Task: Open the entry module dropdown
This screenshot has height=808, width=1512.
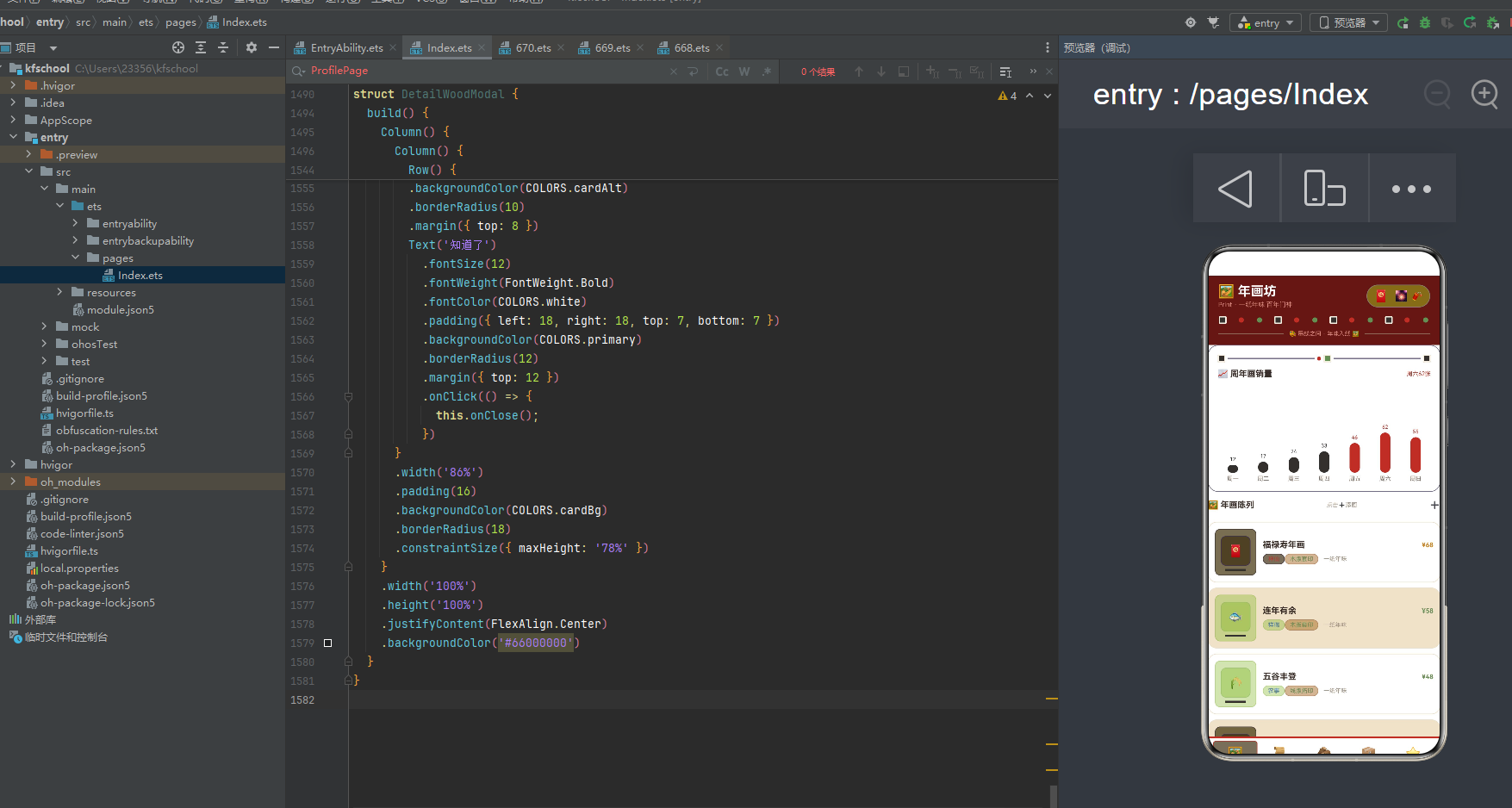Action: [1266, 22]
